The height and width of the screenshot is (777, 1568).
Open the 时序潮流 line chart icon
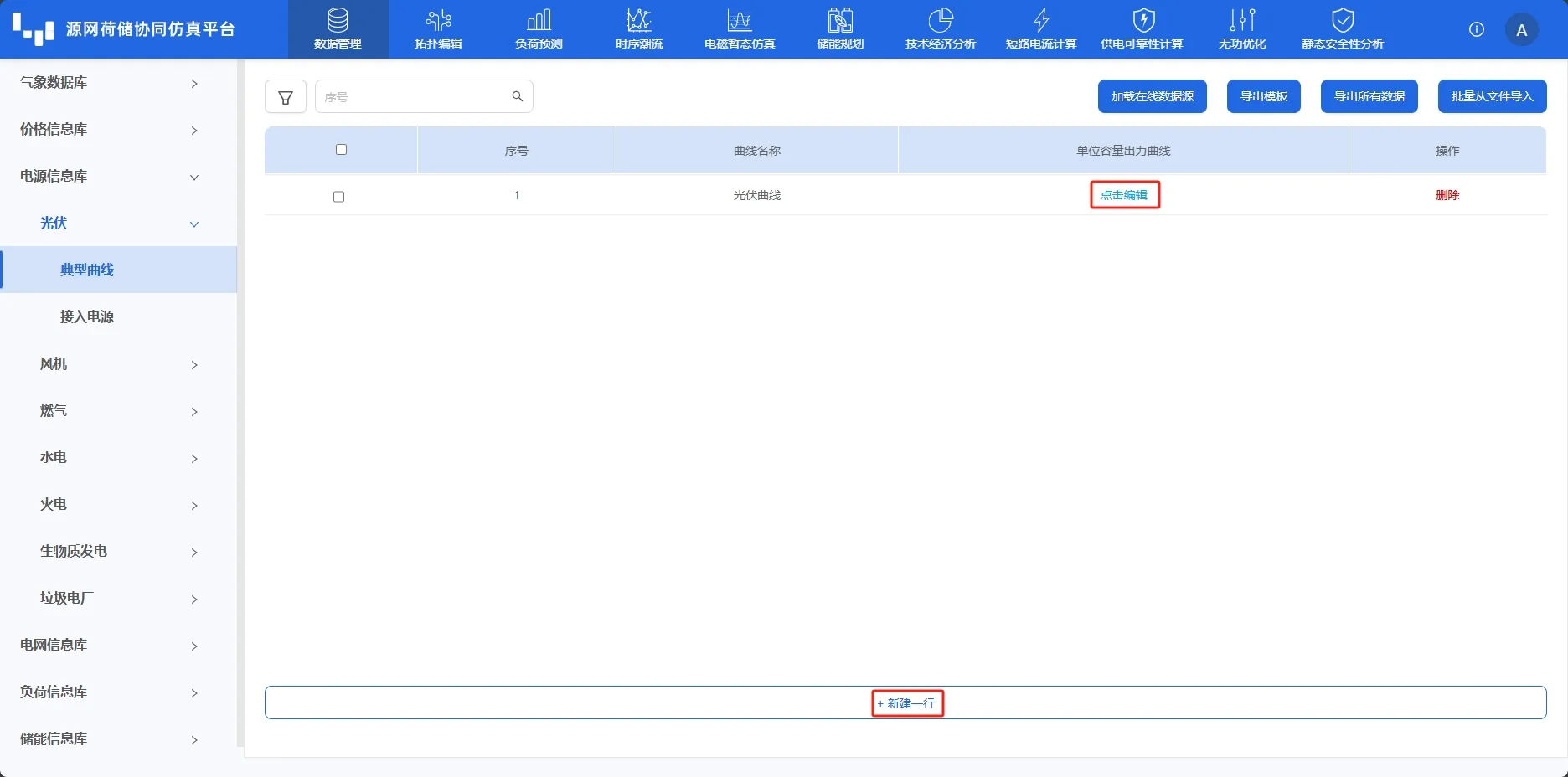tap(639, 19)
